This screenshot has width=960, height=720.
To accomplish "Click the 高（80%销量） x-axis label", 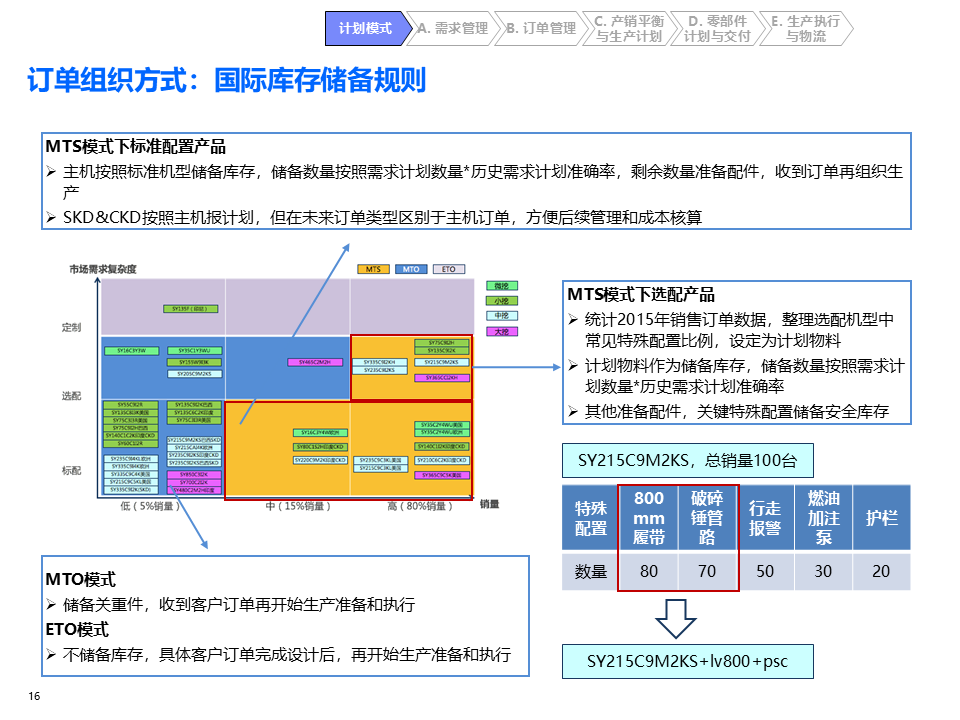I will (420, 506).
